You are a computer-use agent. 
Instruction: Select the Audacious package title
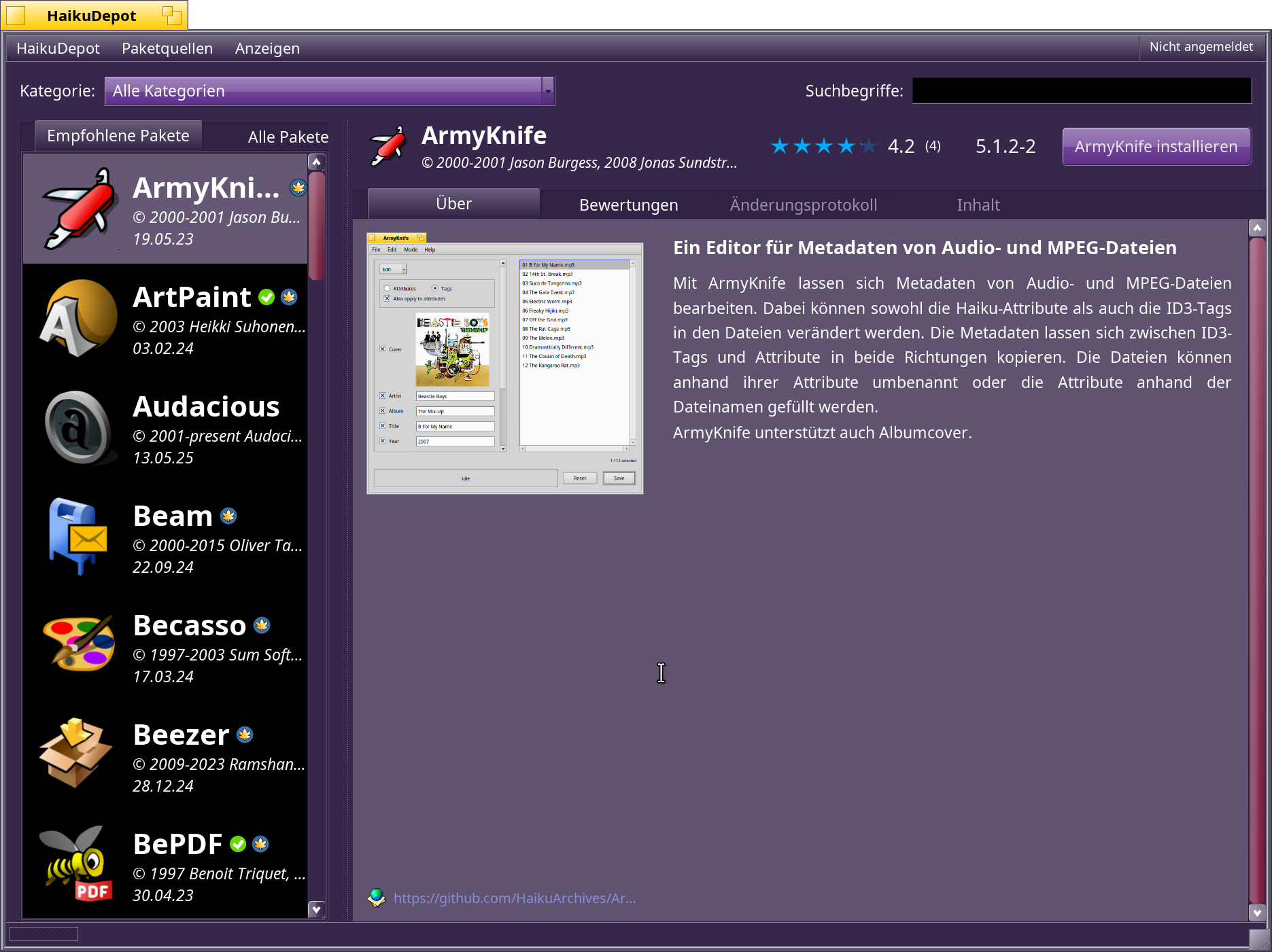pos(206,406)
